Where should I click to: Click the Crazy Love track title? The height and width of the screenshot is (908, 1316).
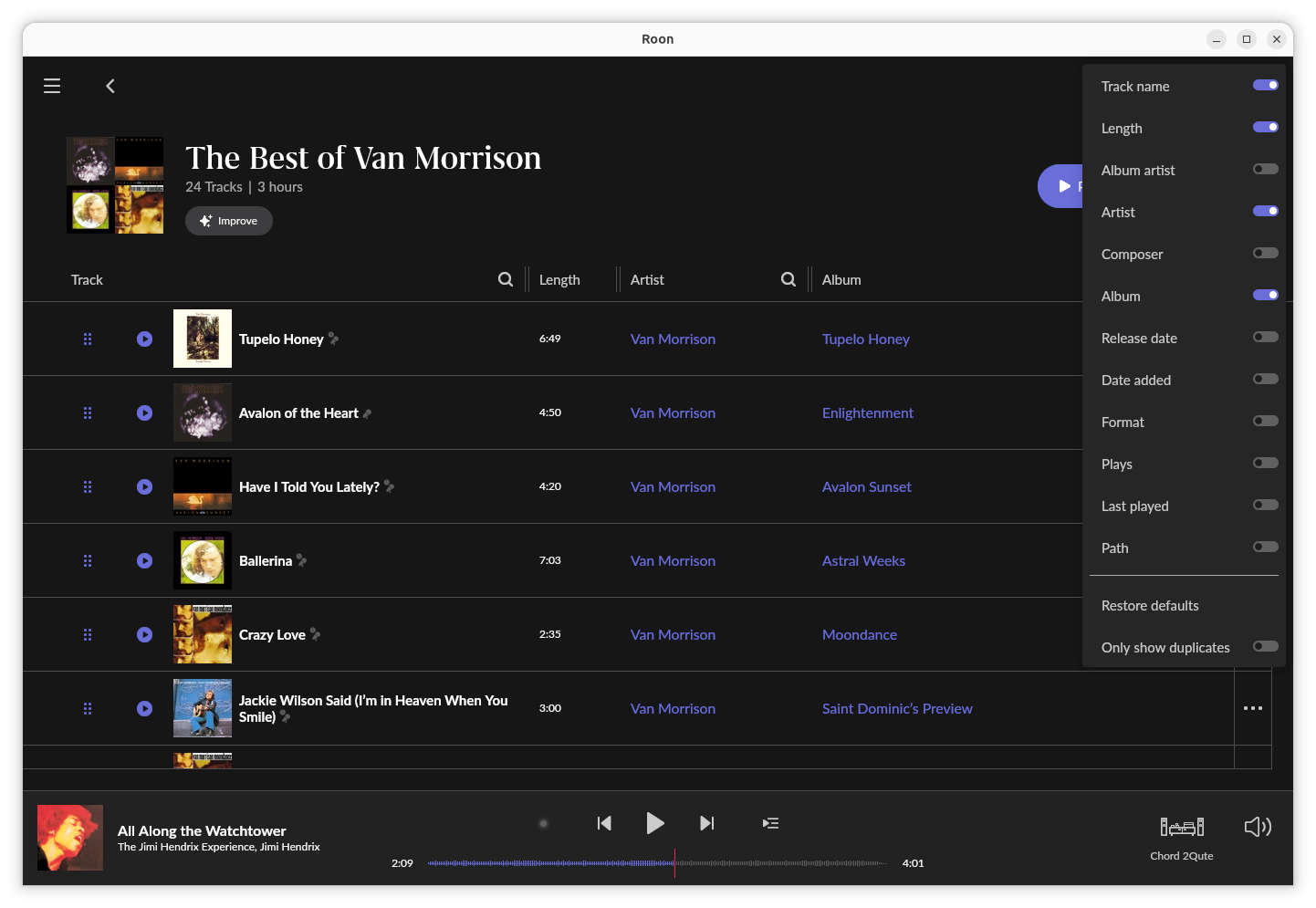[x=272, y=634]
